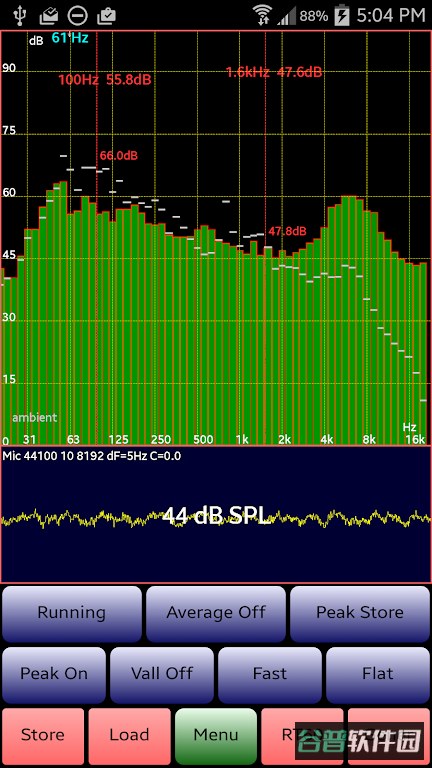Tap the cellular signal bars icon
Screen dimensions: 432x768
tap(287, 17)
